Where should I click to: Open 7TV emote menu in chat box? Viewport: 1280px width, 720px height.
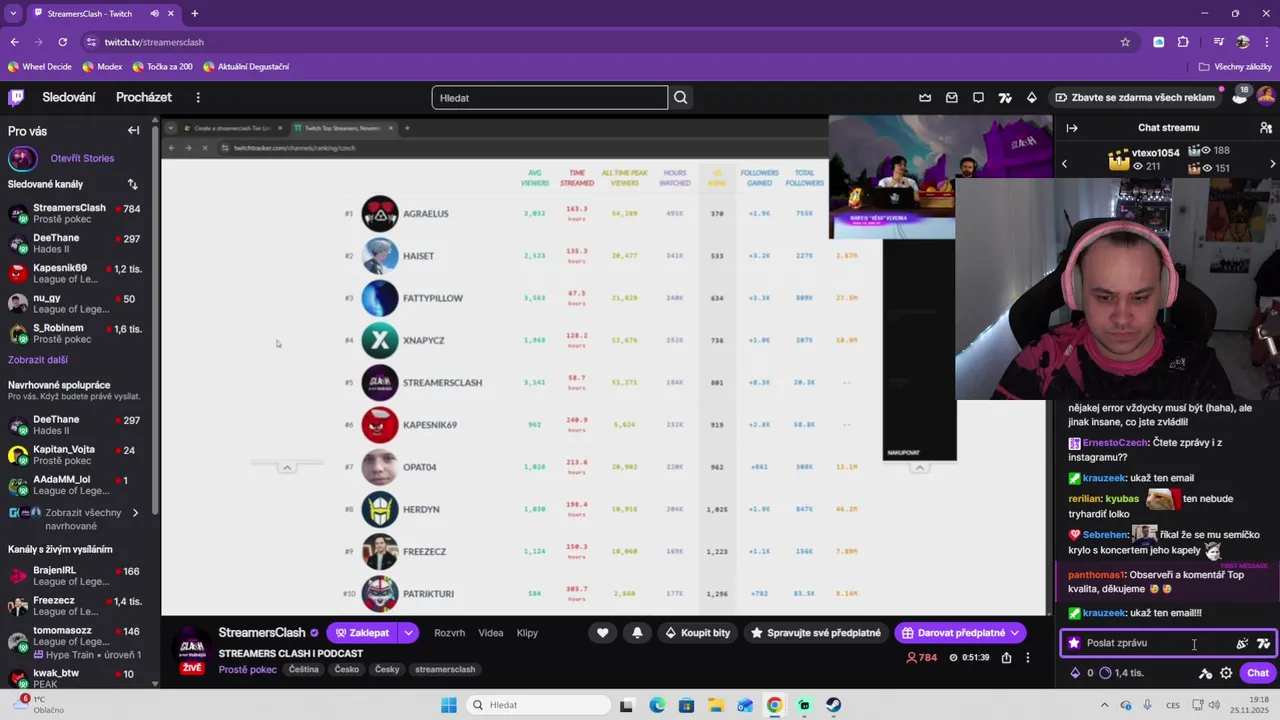[x=1263, y=643]
